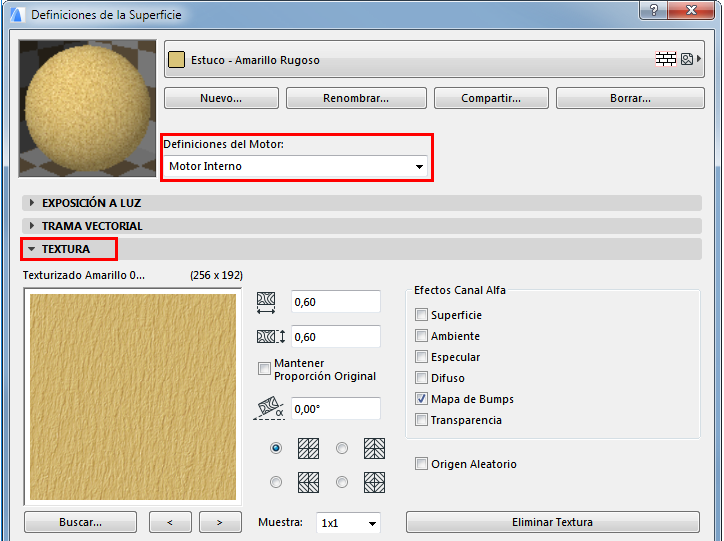Click the Borrar... button

[x=630, y=98]
